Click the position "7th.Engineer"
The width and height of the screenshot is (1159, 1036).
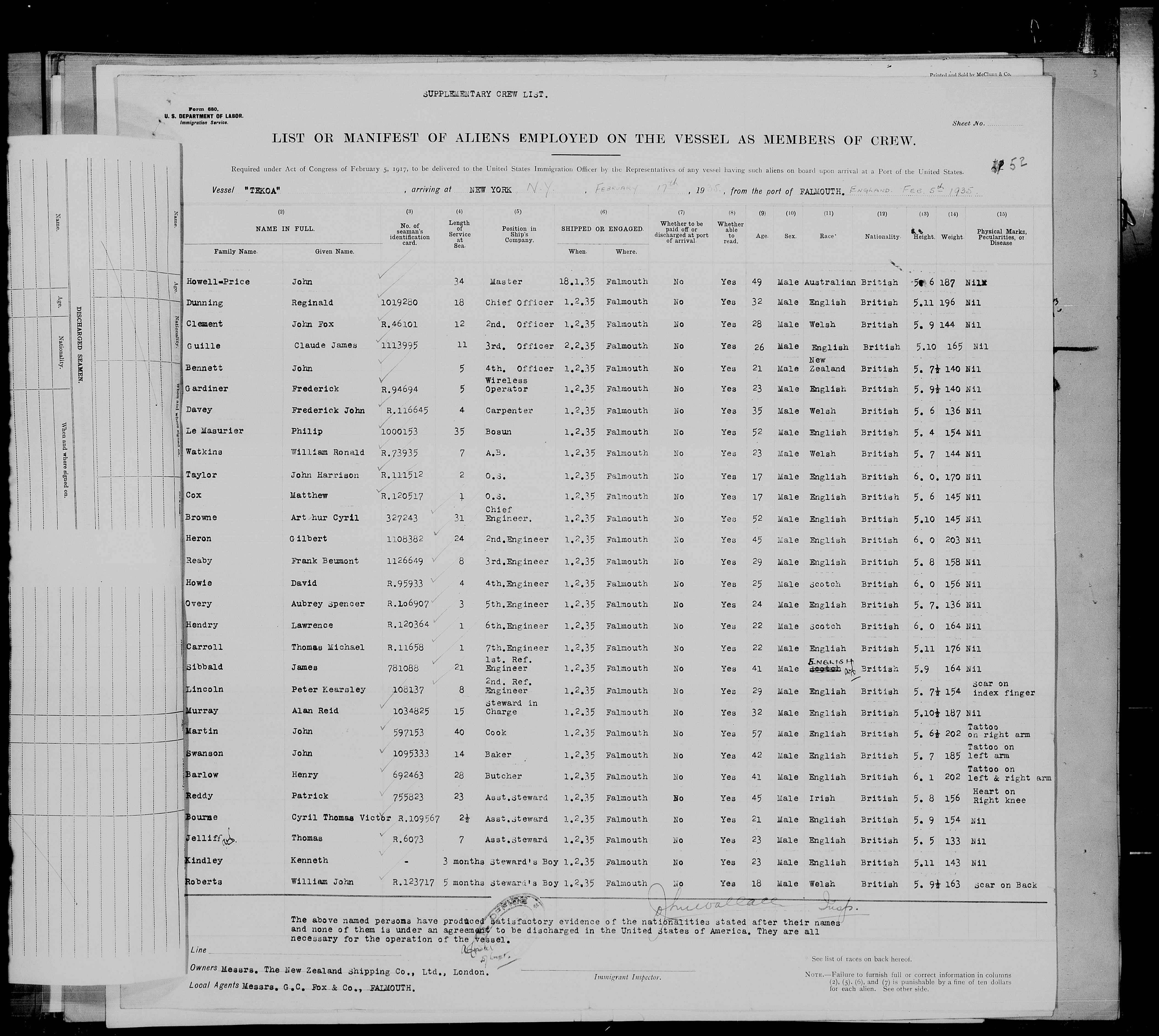[x=517, y=648]
